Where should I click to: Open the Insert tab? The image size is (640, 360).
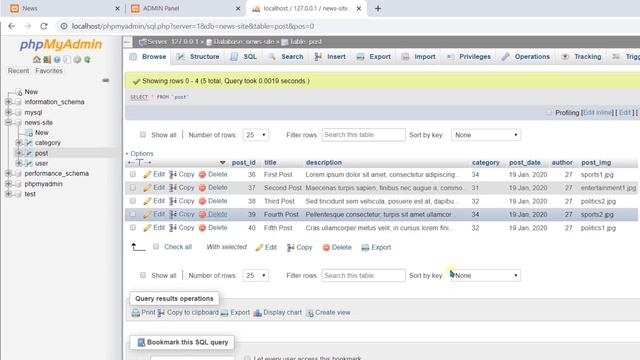coord(330,57)
